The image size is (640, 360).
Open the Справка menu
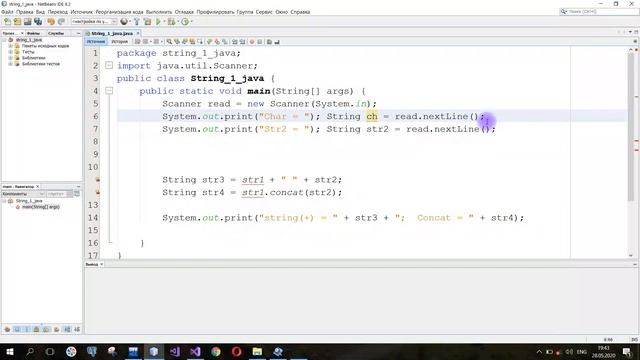click(300, 12)
